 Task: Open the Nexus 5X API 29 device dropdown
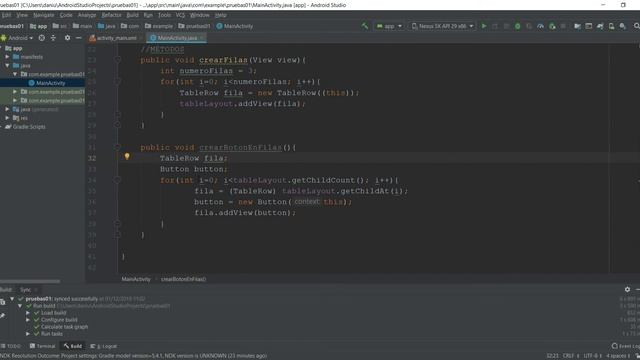point(442,26)
